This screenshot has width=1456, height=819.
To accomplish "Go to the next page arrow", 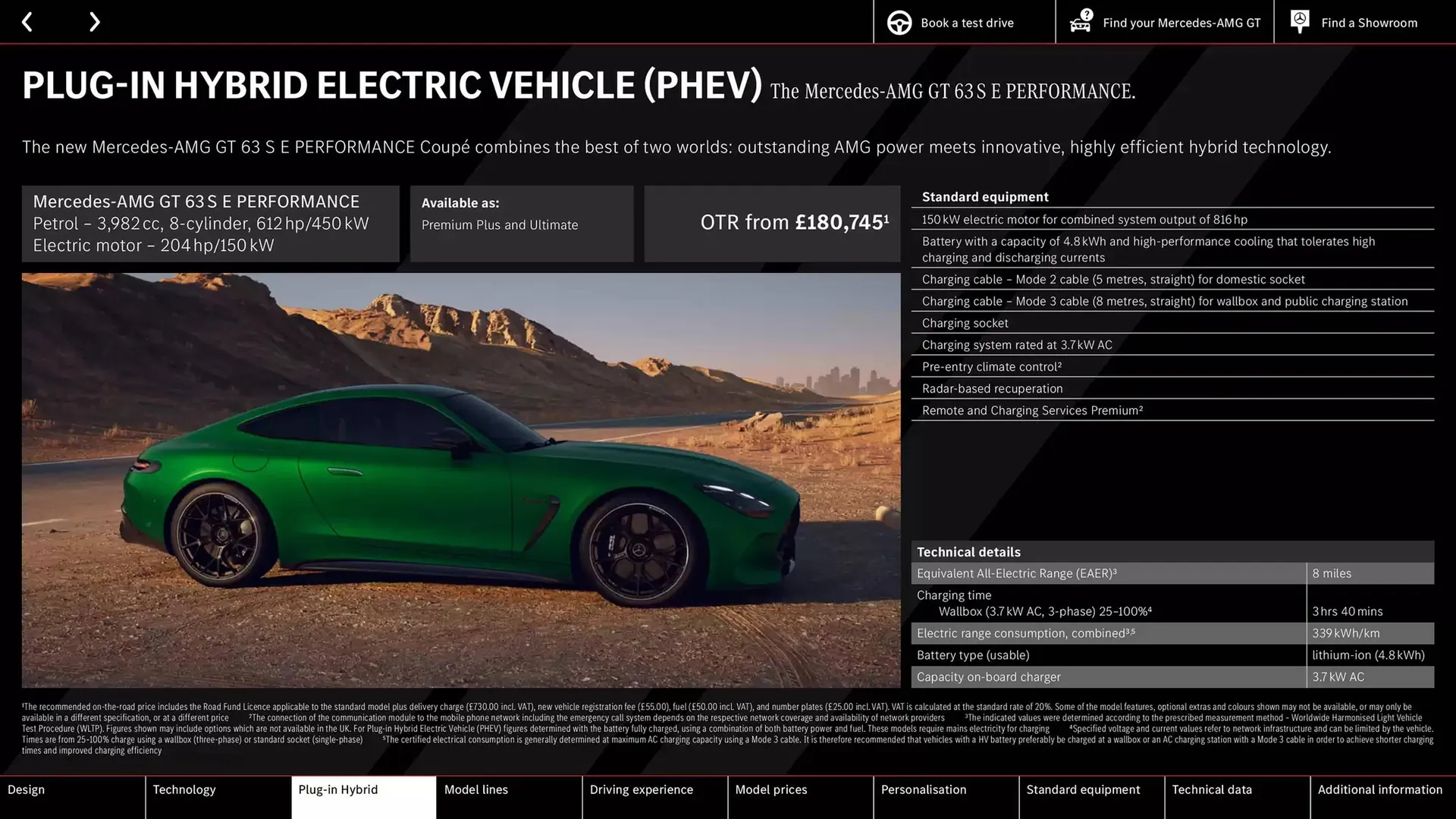I will pyautogui.click(x=94, y=22).
